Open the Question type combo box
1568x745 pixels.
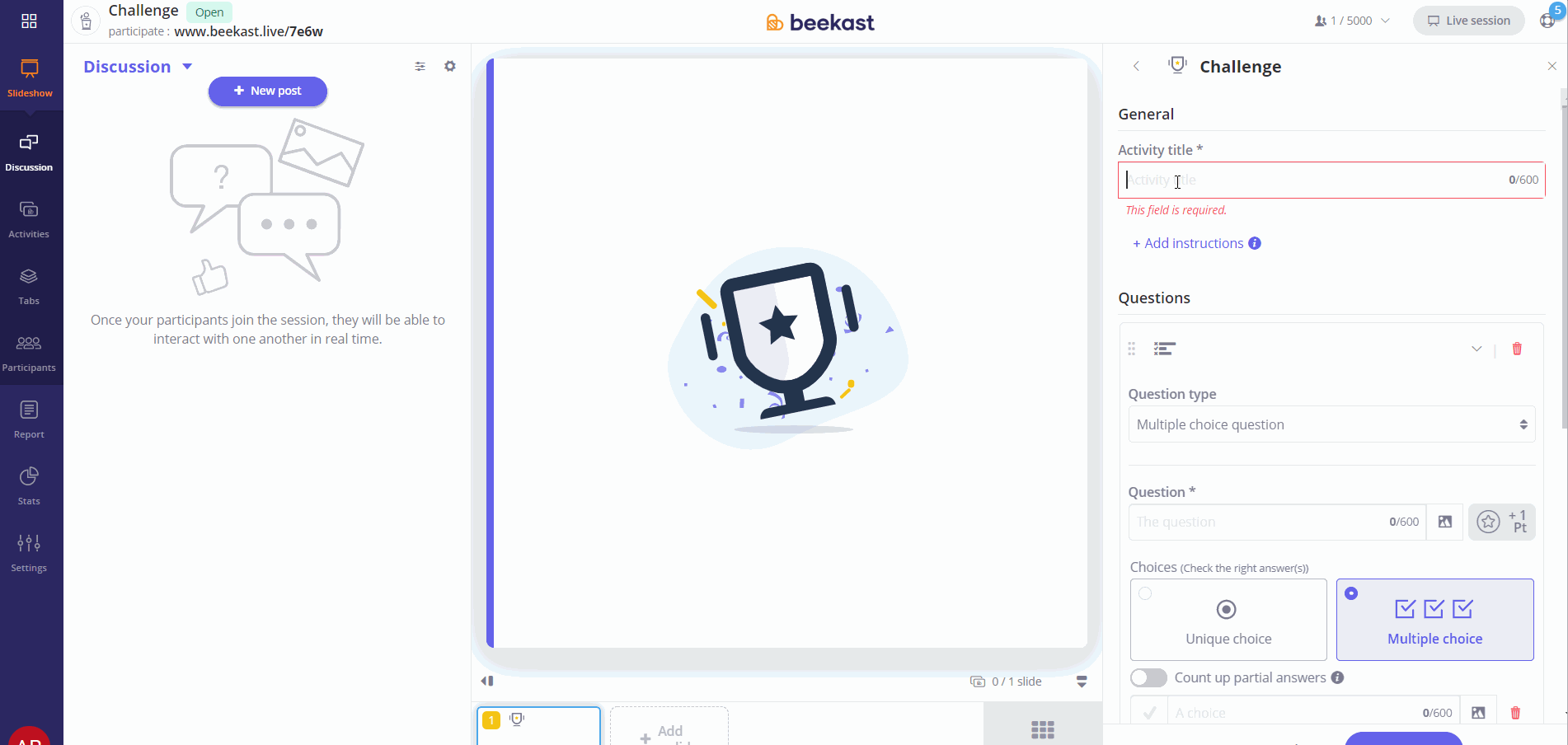[1332, 424]
